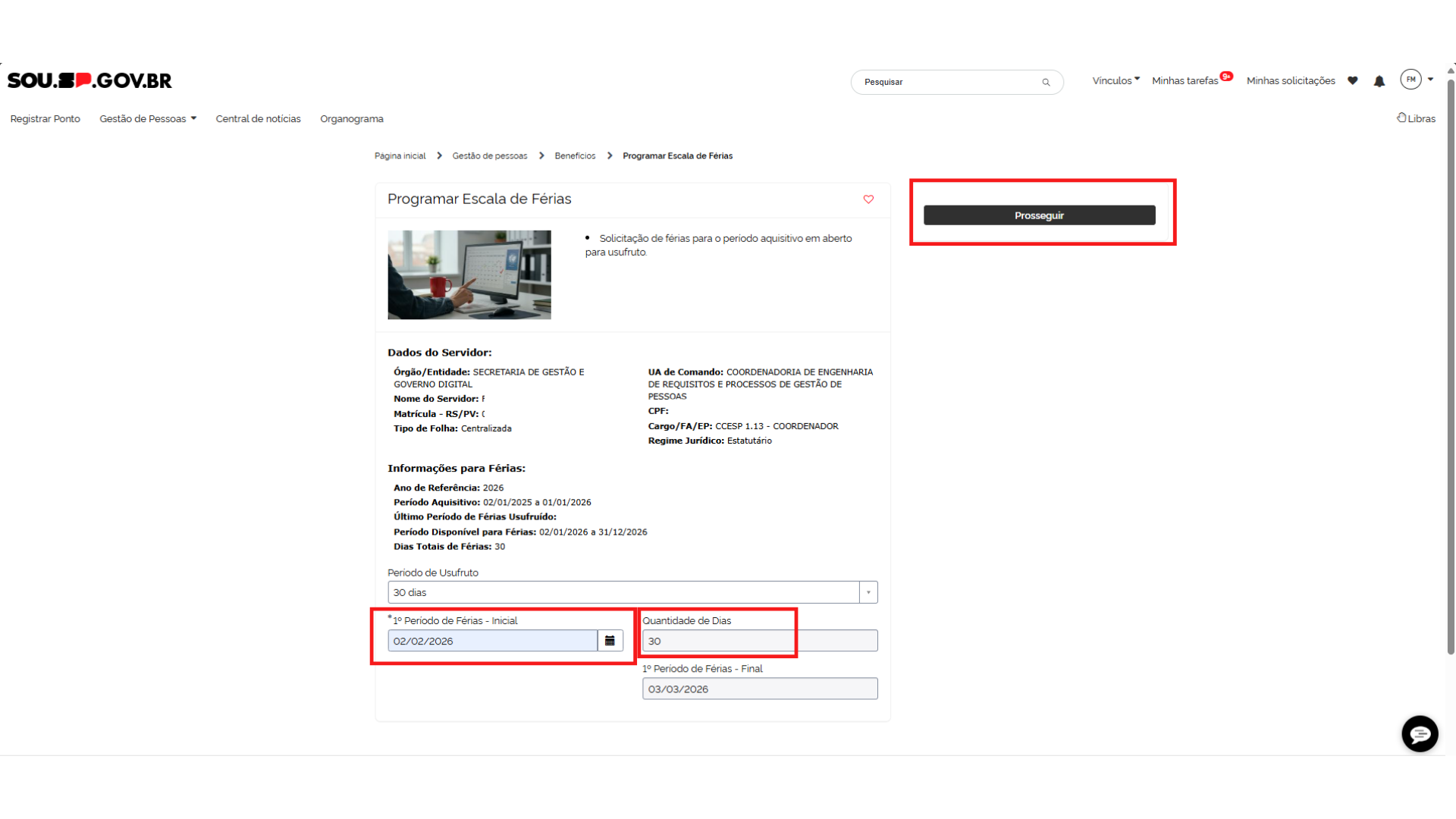
Task: Go to Central de notícias
Action: 258,119
